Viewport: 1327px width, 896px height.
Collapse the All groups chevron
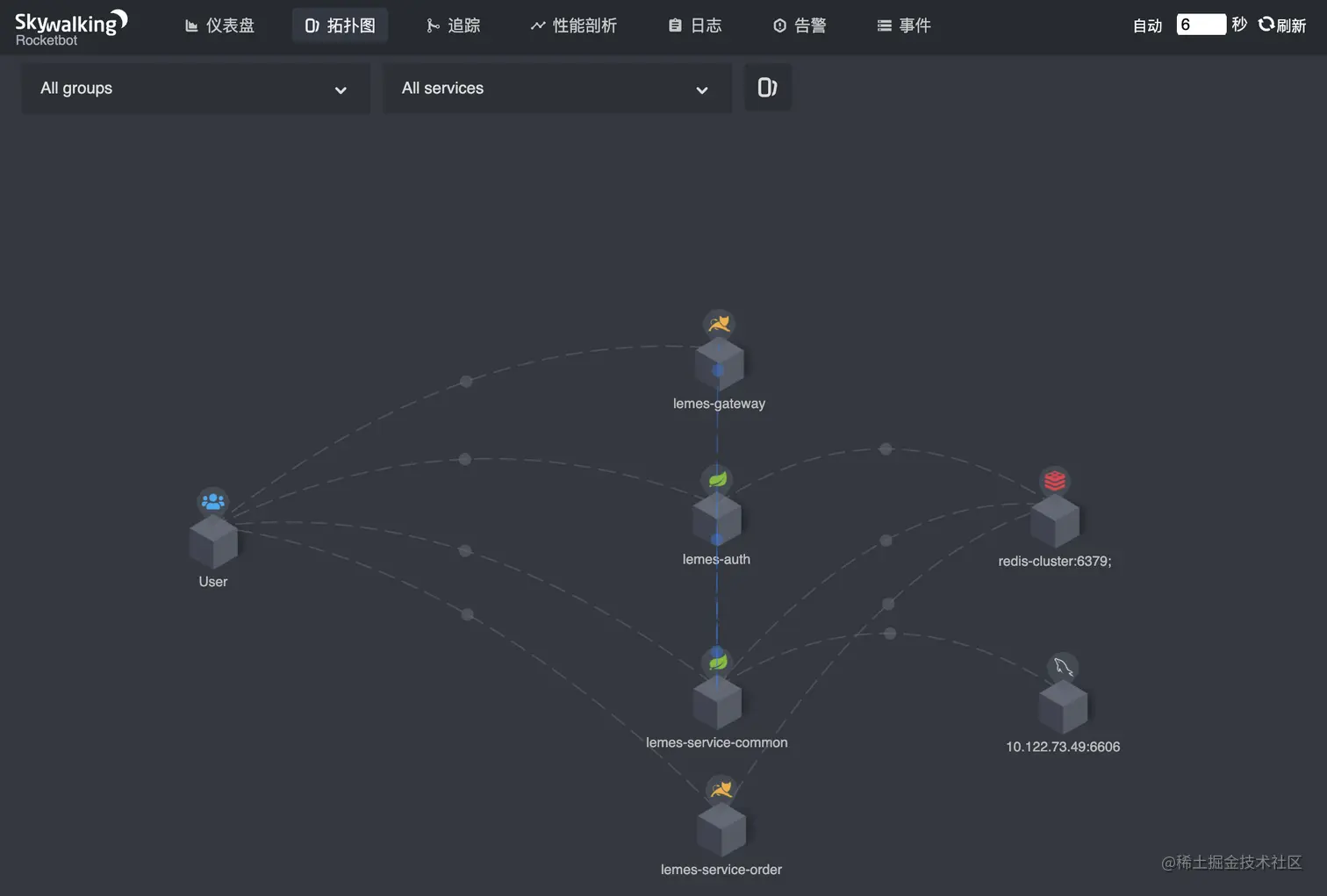pos(341,90)
